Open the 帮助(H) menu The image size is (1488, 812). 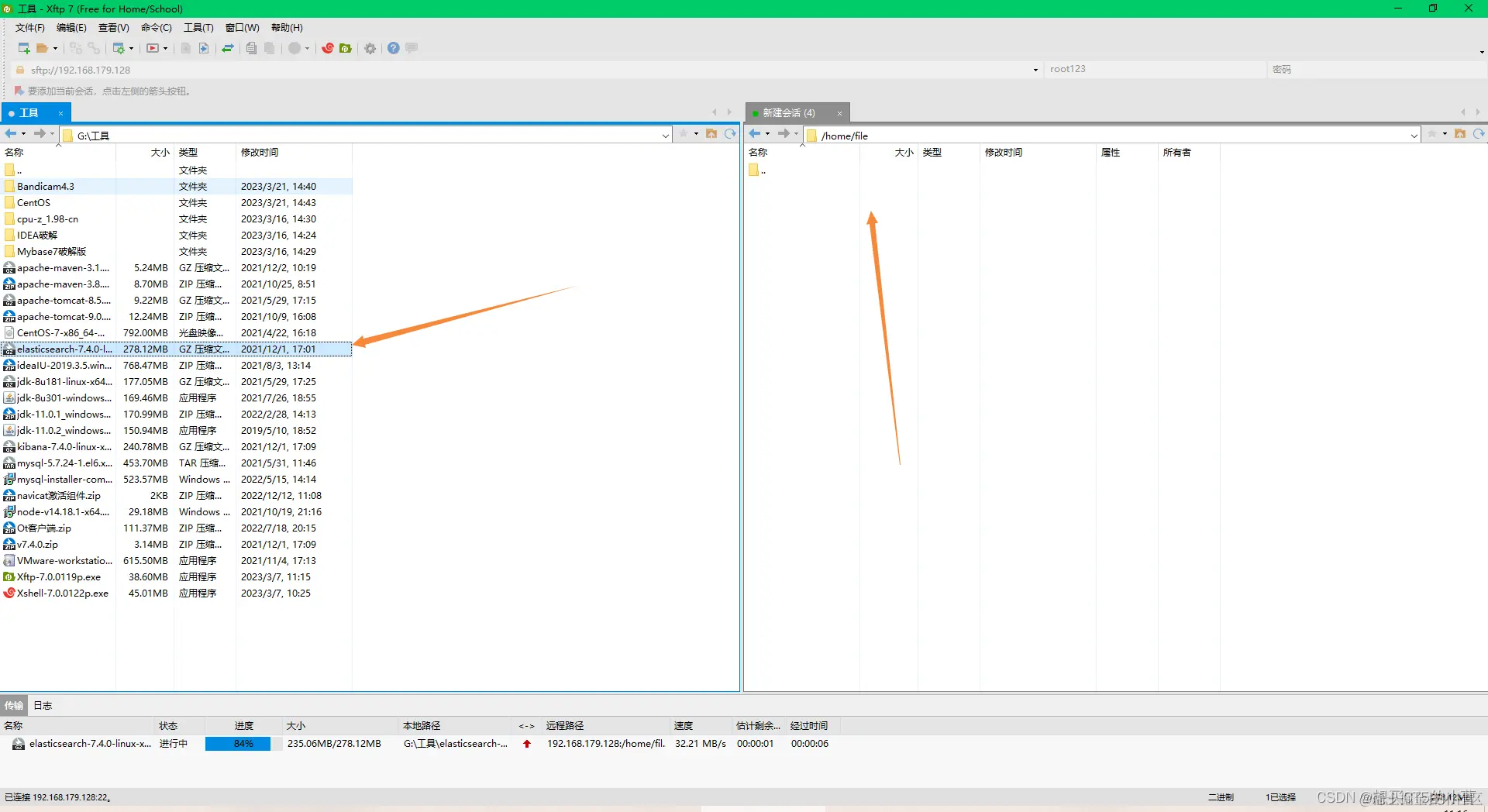click(x=287, y=28)
